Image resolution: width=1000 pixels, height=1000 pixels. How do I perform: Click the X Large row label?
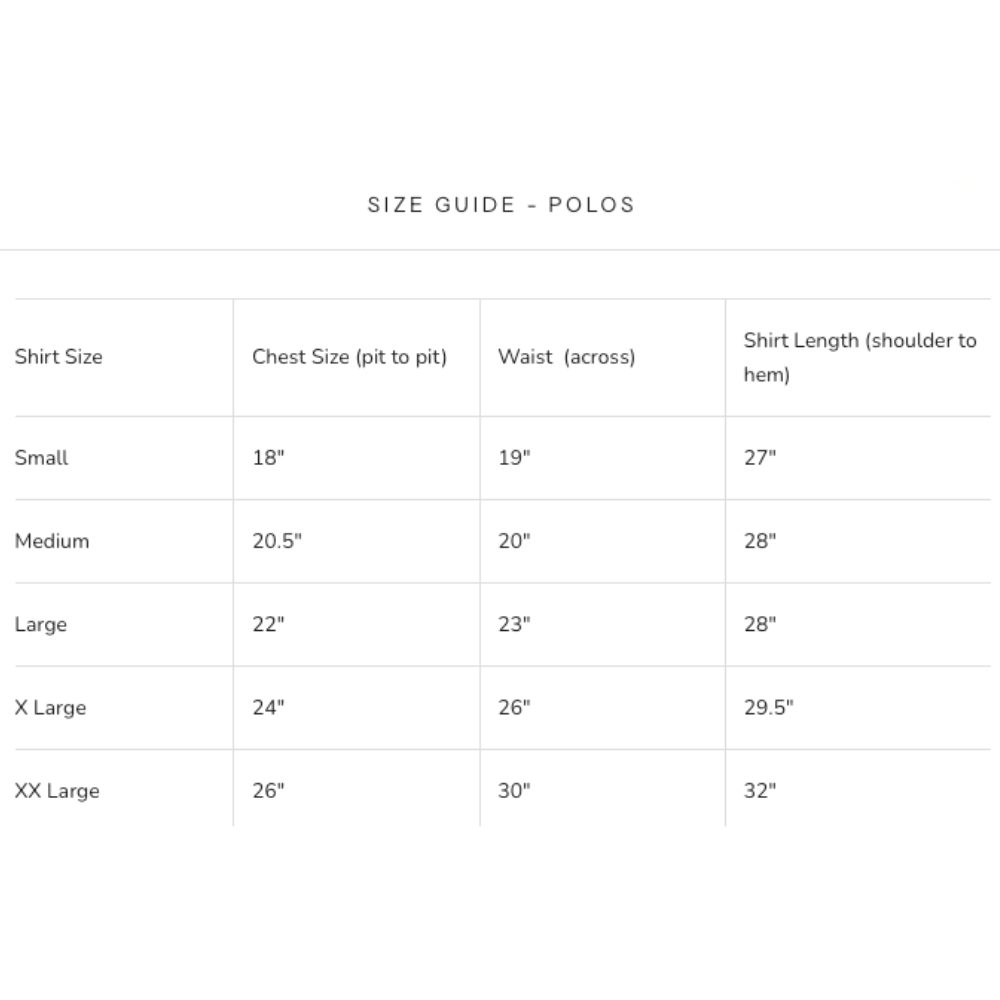point(50,708)
